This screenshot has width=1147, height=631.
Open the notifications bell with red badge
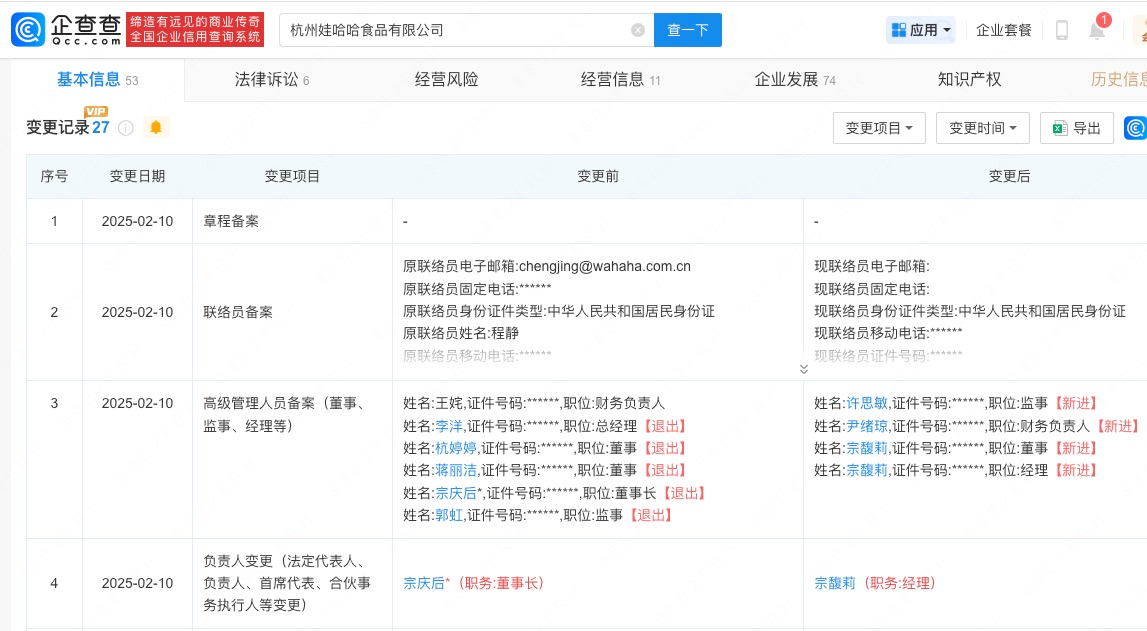pyautogui.click(x=1097, y=29)
